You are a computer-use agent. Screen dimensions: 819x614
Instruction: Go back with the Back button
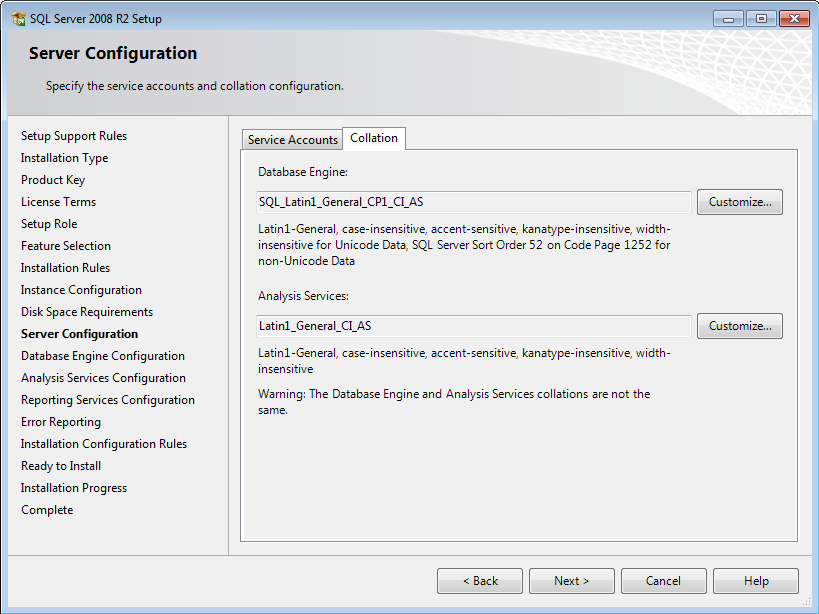point(480,581)
